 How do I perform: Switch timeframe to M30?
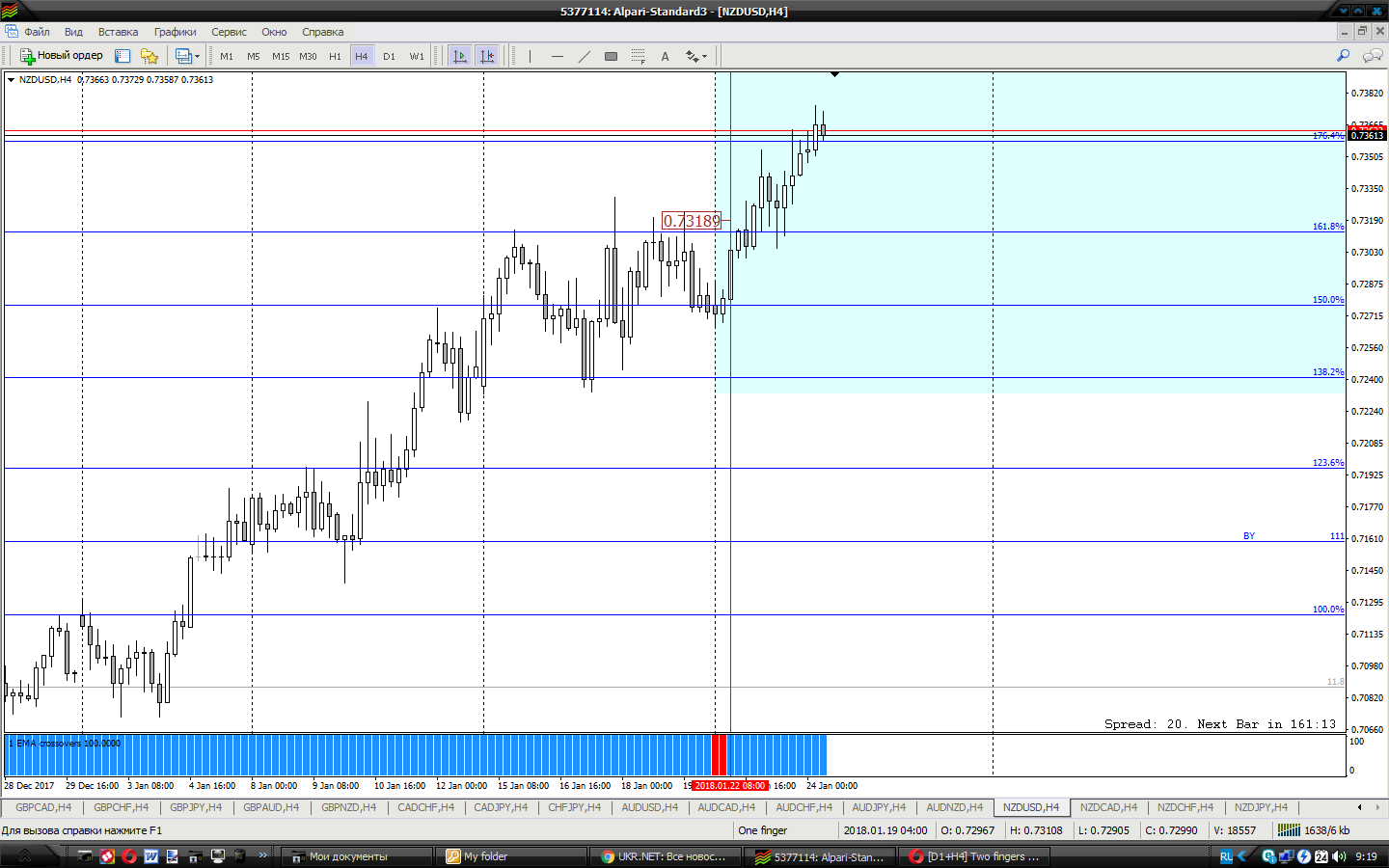tap(308, 56)
